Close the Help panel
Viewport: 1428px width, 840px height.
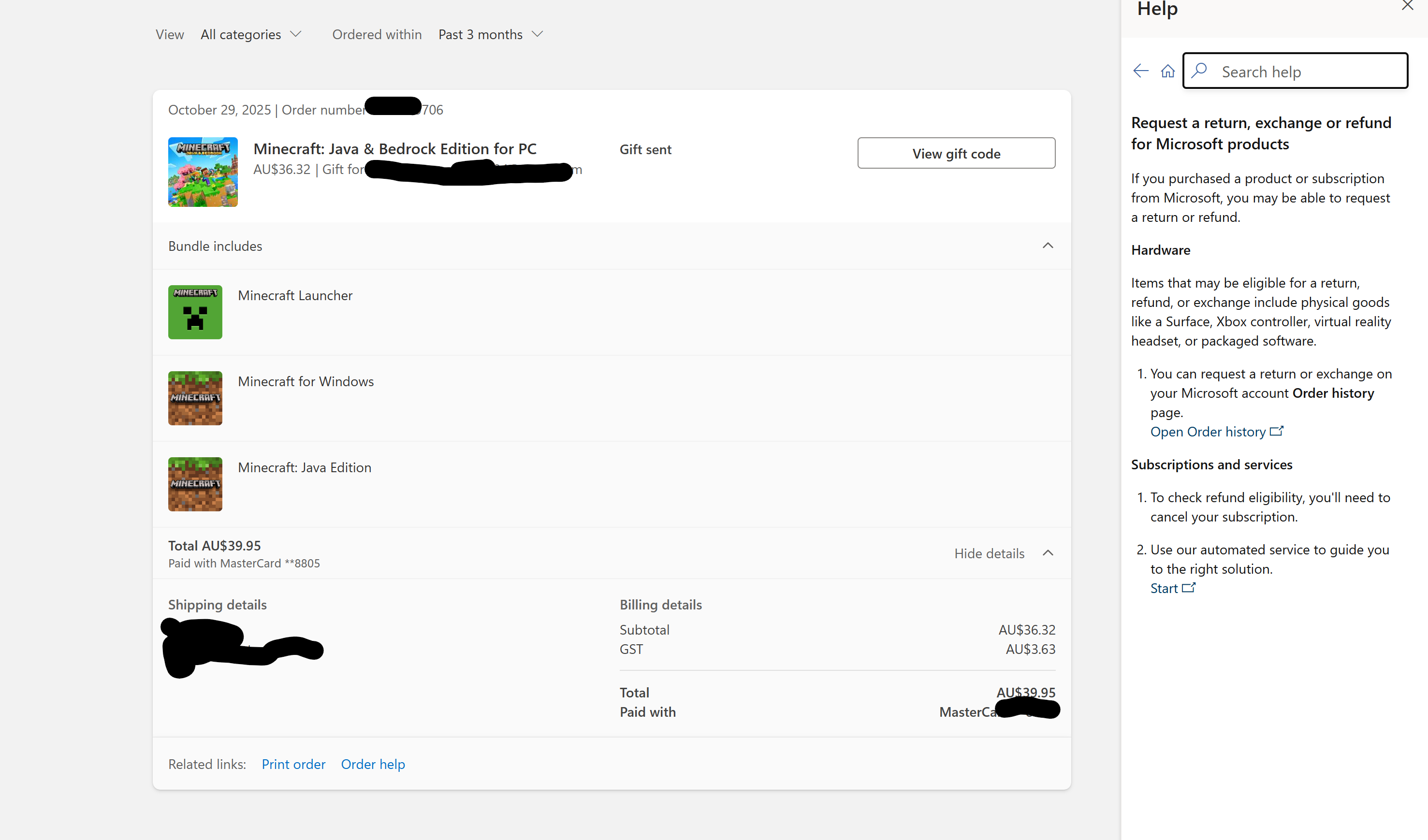pyautogui.click(x=1407, y=6)
